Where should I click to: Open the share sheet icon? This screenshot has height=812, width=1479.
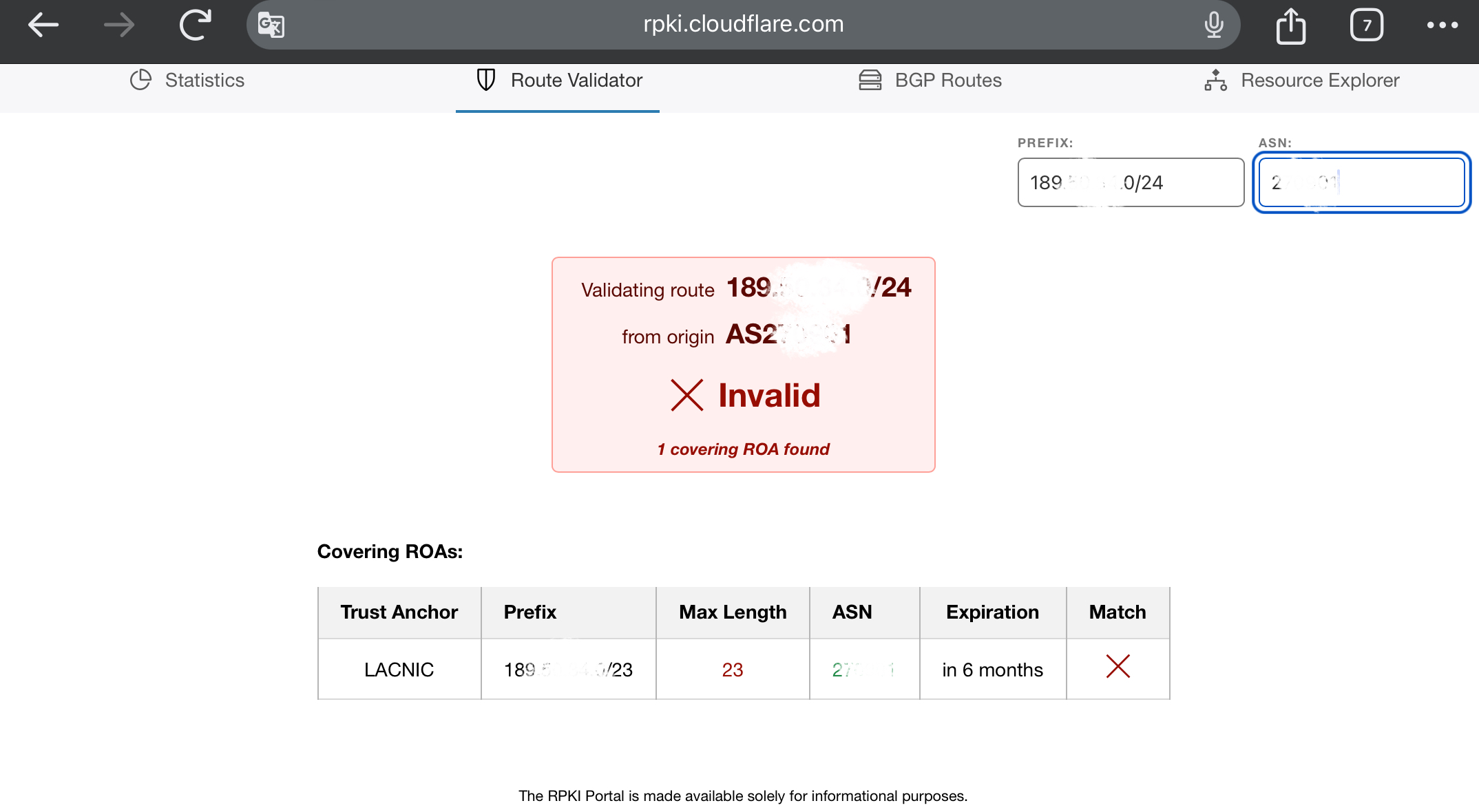point(1290,26)
